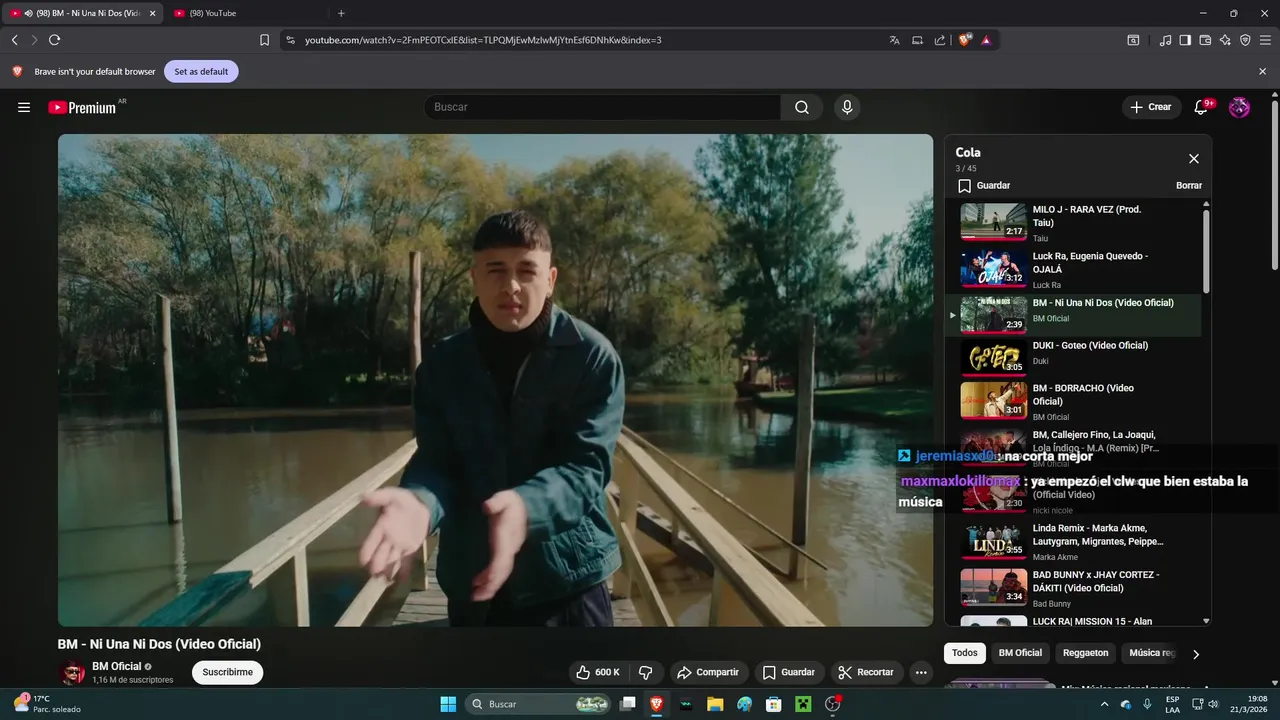Clip the video with Recortar
This screenshot has width=1280, height=720.
[x=866, y=672]
